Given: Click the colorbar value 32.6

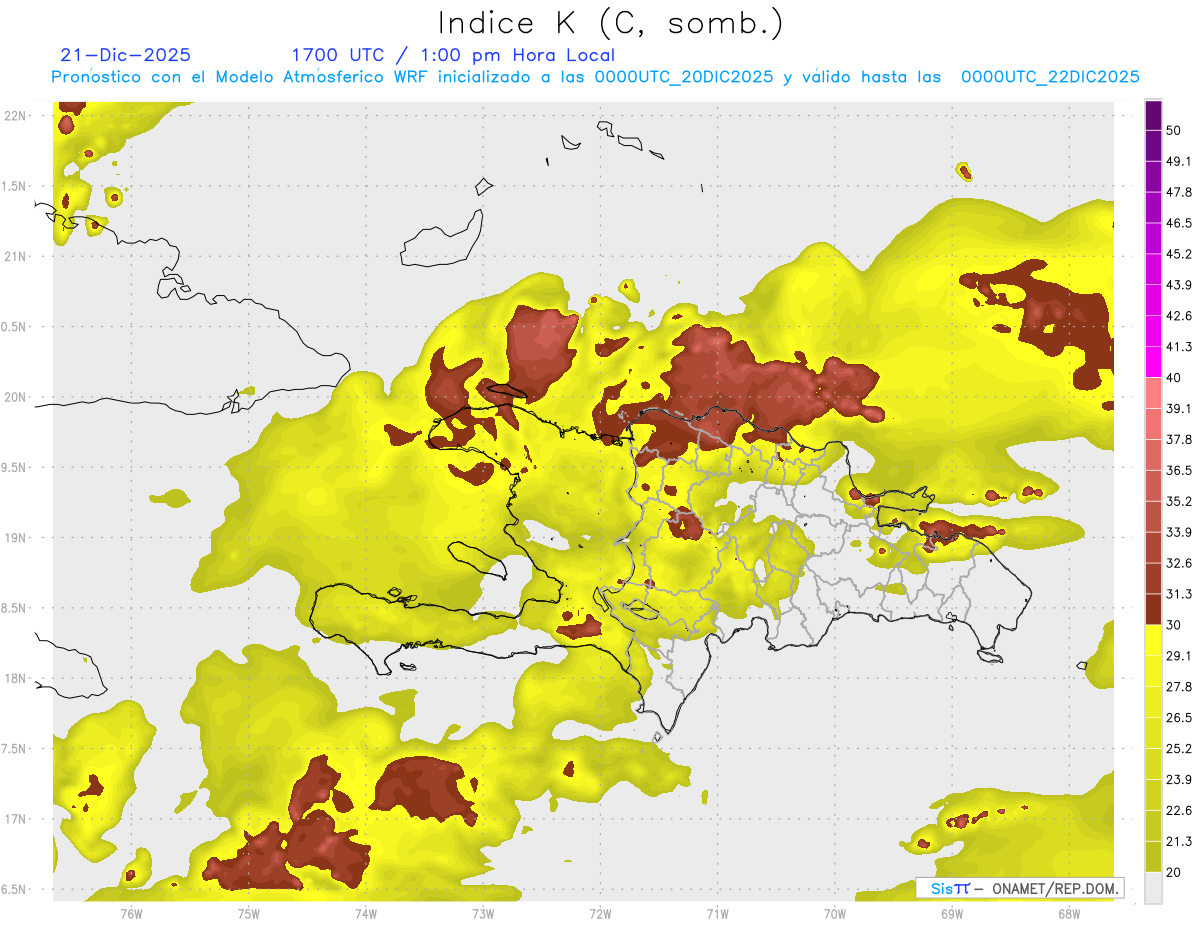Looking at the screenshot, I should pyautogui.click(x=1178, y=563).
